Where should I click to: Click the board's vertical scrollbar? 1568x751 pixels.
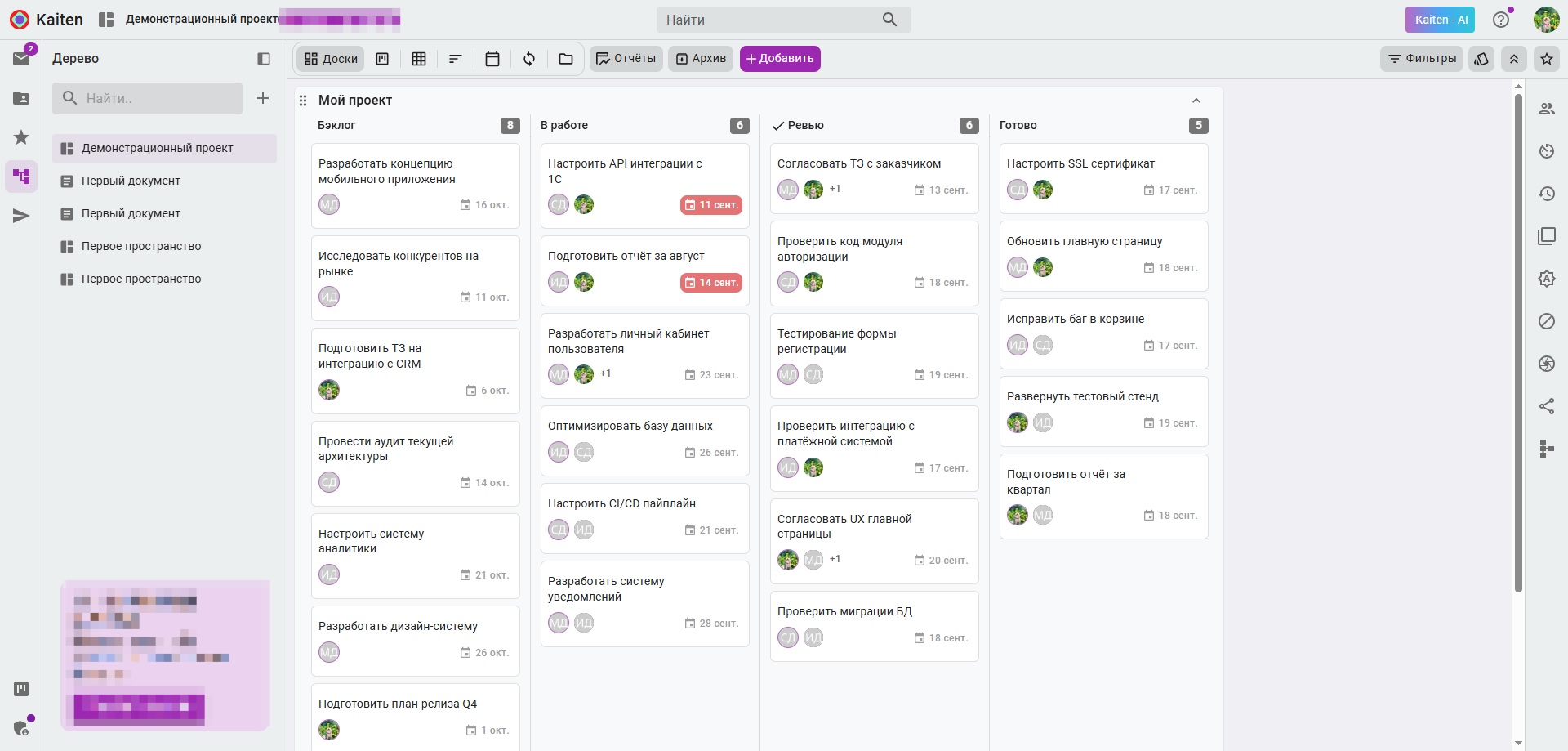(x=1518, y=343)
